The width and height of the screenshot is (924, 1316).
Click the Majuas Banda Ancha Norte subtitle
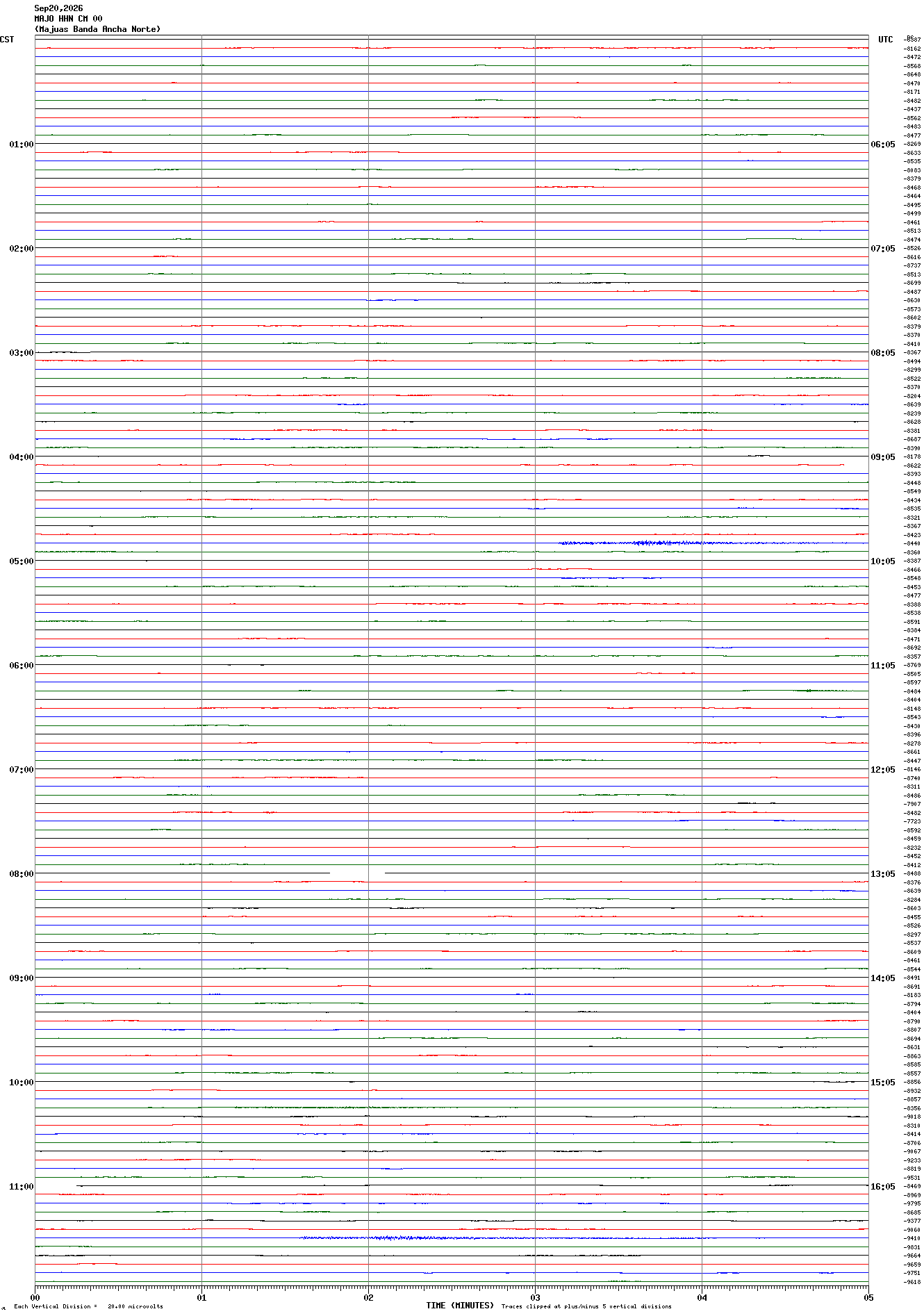point(97,29)
